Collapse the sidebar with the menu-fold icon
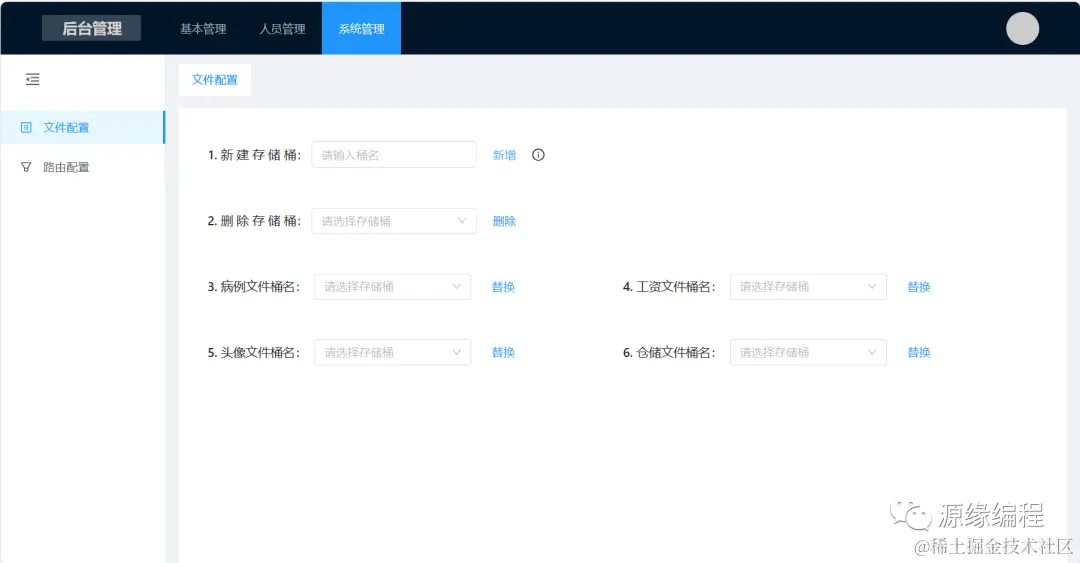This screenshot has height=563, width=1080. click(32, 79)
